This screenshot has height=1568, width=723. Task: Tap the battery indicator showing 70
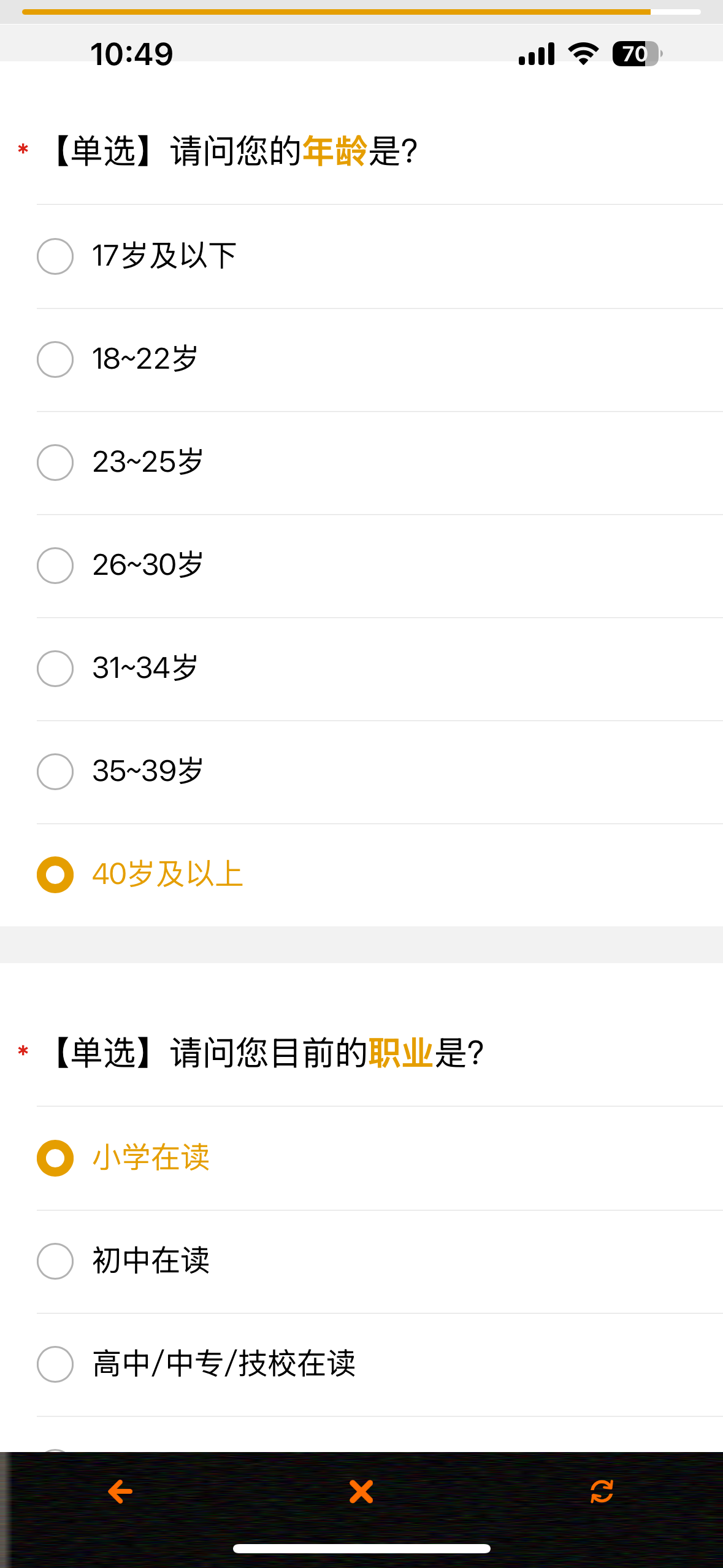coord(637,54)
